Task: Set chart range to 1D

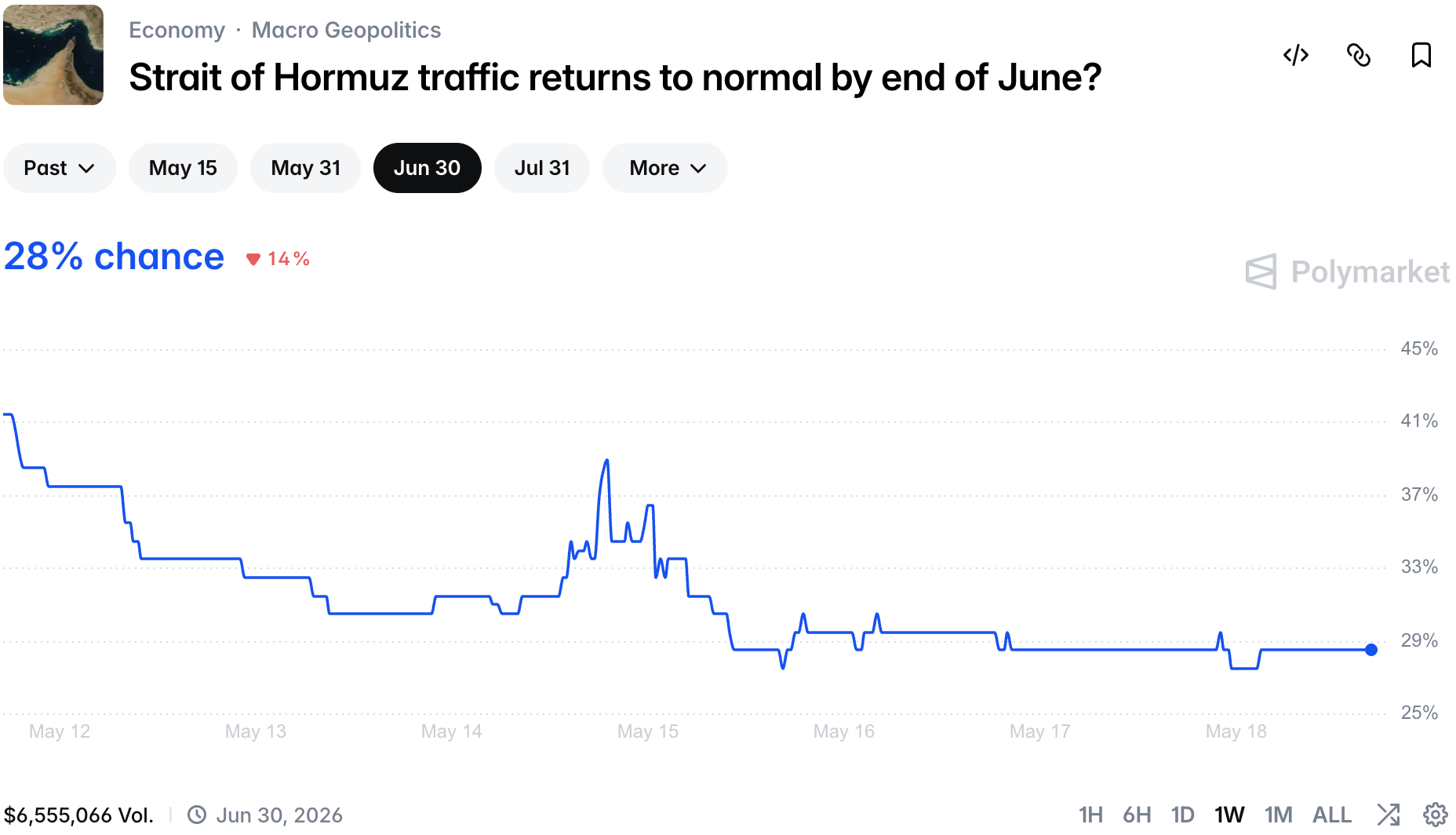Action: coord(1182,815)
